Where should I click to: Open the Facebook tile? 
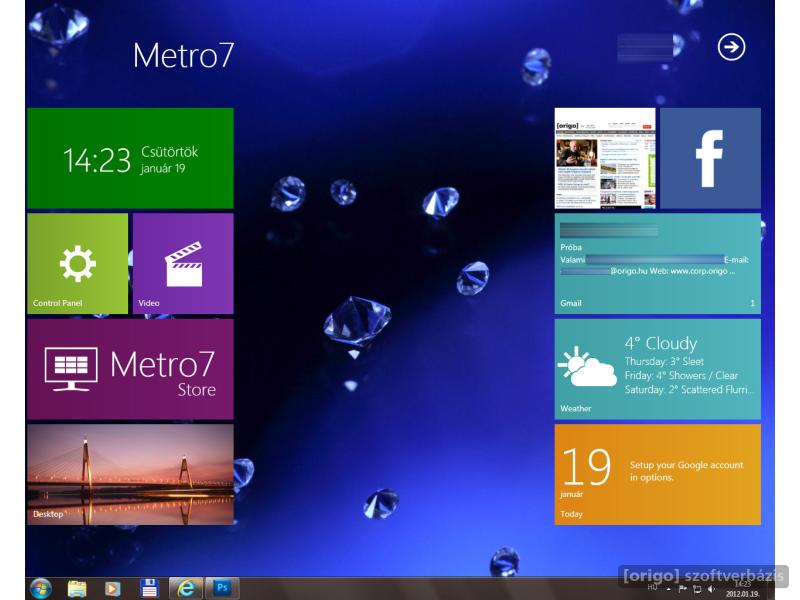pos(710,158)
